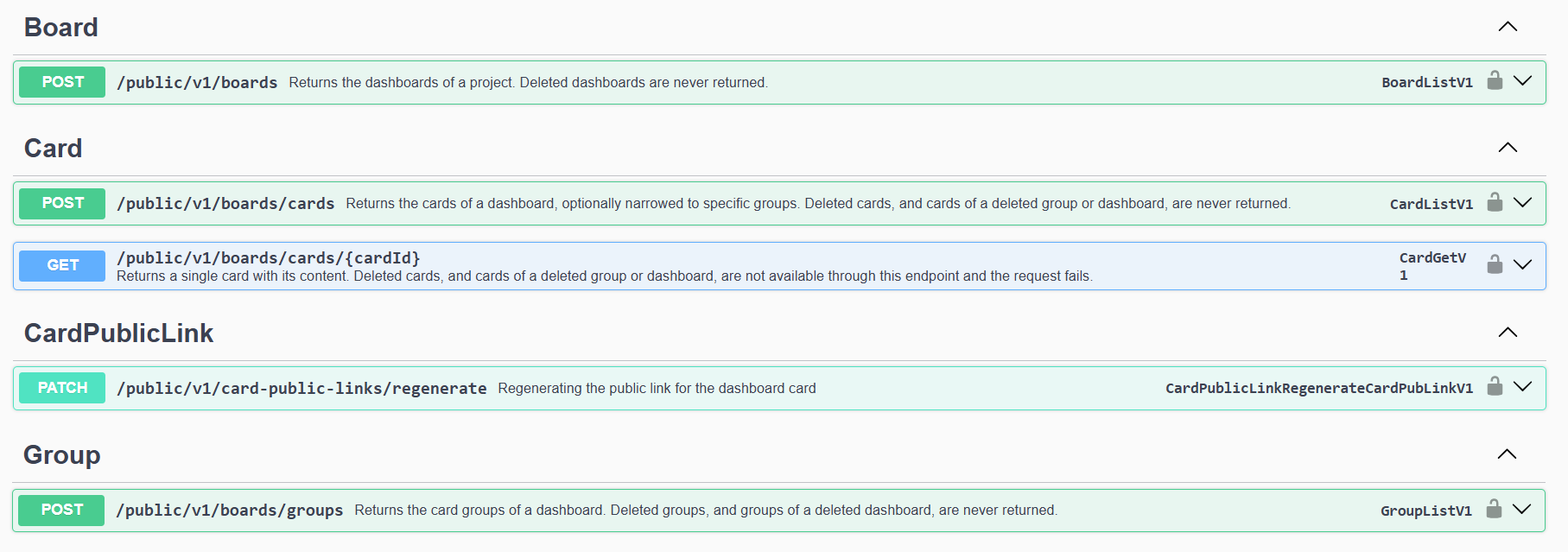
Task: Open the /public/v1/card-public-links/regenerate path
Action: click(302, 389)
